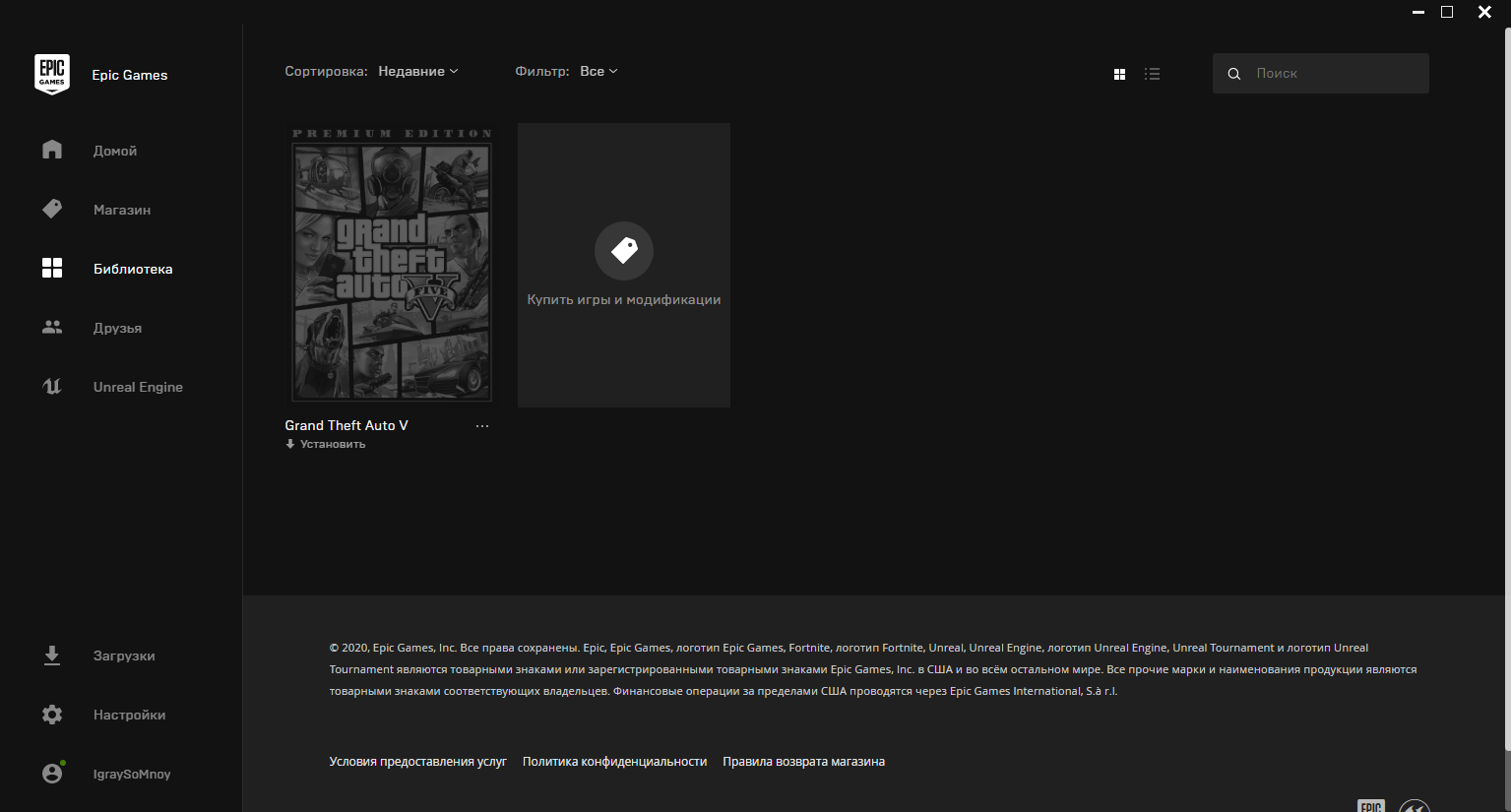
Task: Open the Магазин section
Action: (122, 210)
